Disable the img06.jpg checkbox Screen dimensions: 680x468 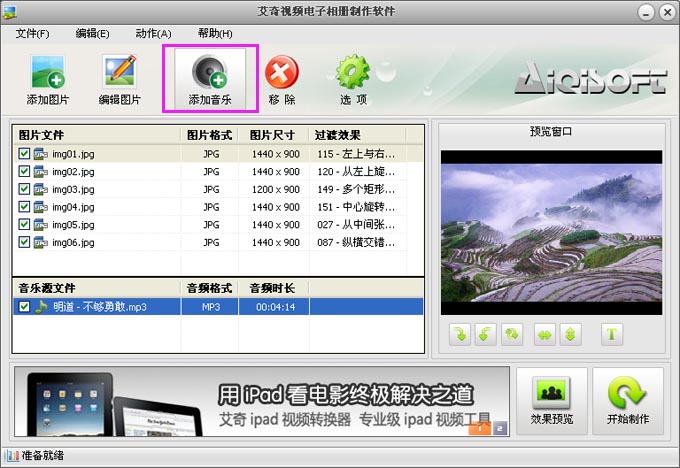tap(24, 242)
